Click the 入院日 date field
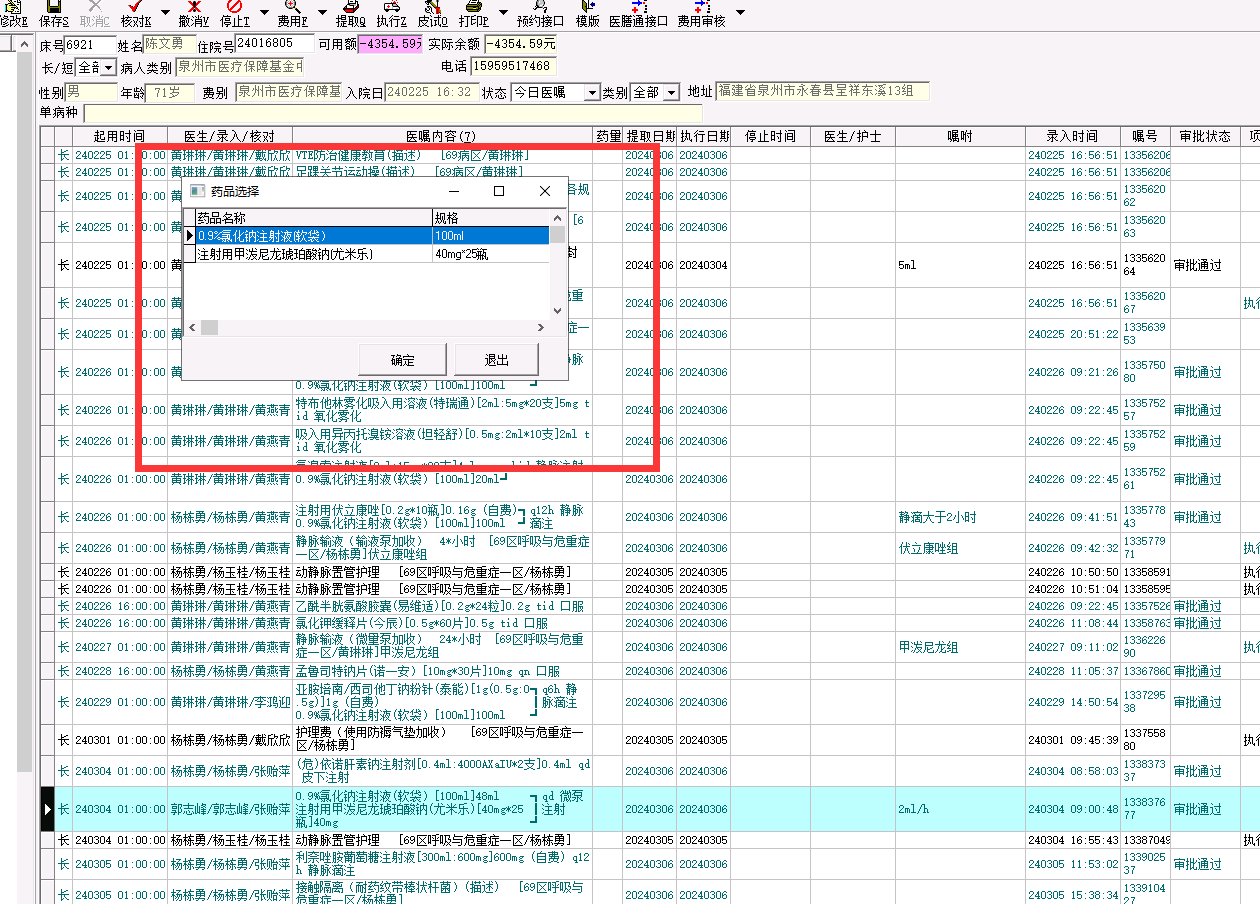 click(432, 92)
